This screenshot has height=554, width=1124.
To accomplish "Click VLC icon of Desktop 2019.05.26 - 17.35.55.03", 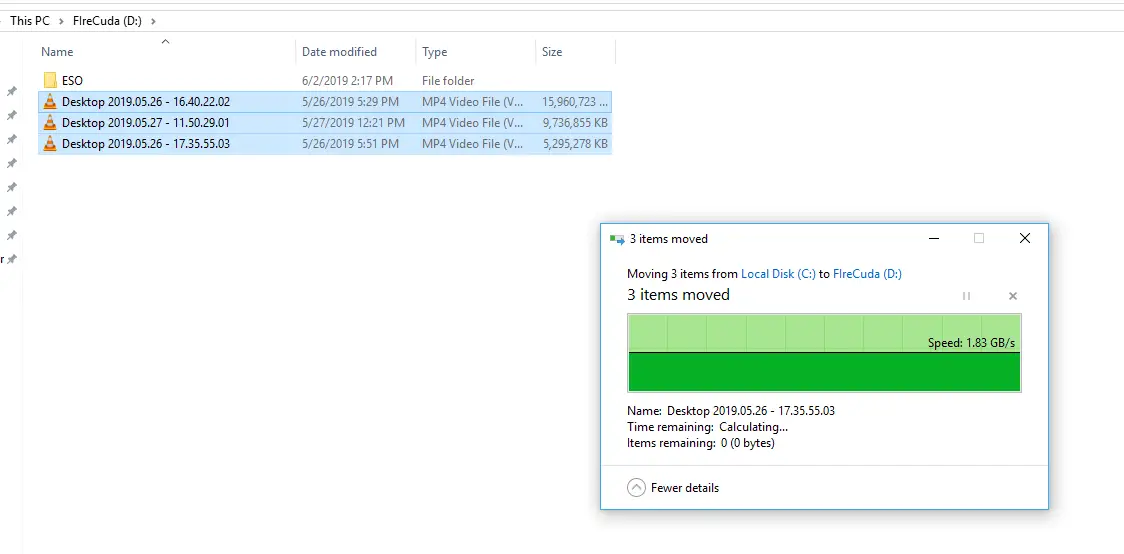I will pos(49,143).
